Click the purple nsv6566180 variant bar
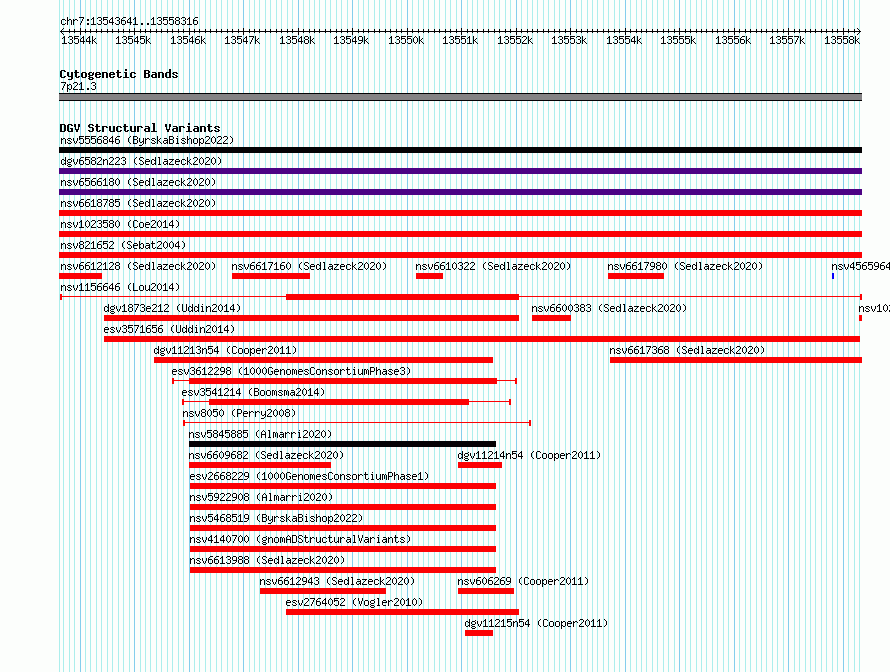Screen dimensions: 890x672 tap(460, 192)
